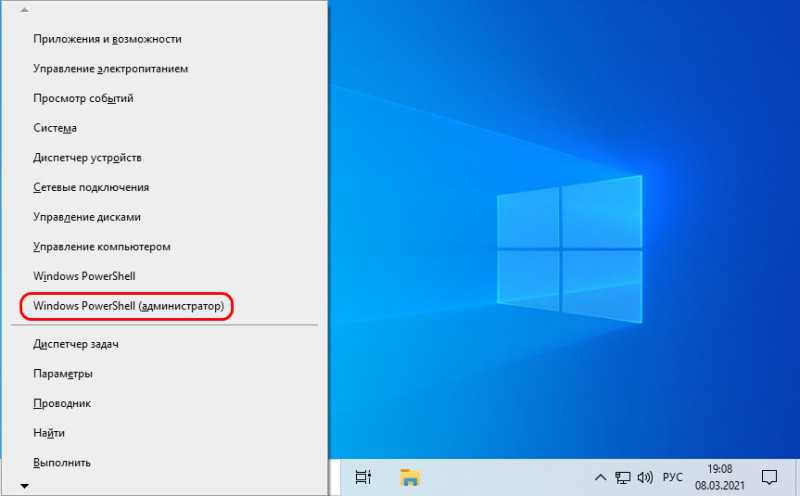Click the menu scroll-up arrow
The height and width of the screenshot is (496, 800).
coord(24,10)
